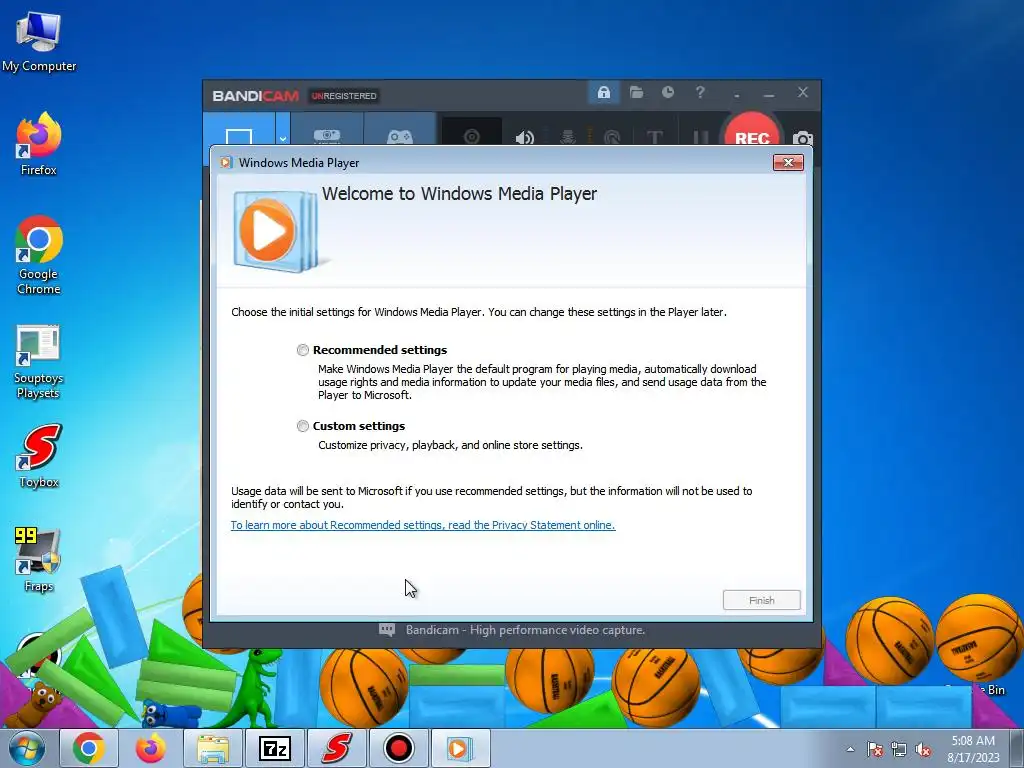Toggle Bandicam webcam overlay icon

coord(472,134)
